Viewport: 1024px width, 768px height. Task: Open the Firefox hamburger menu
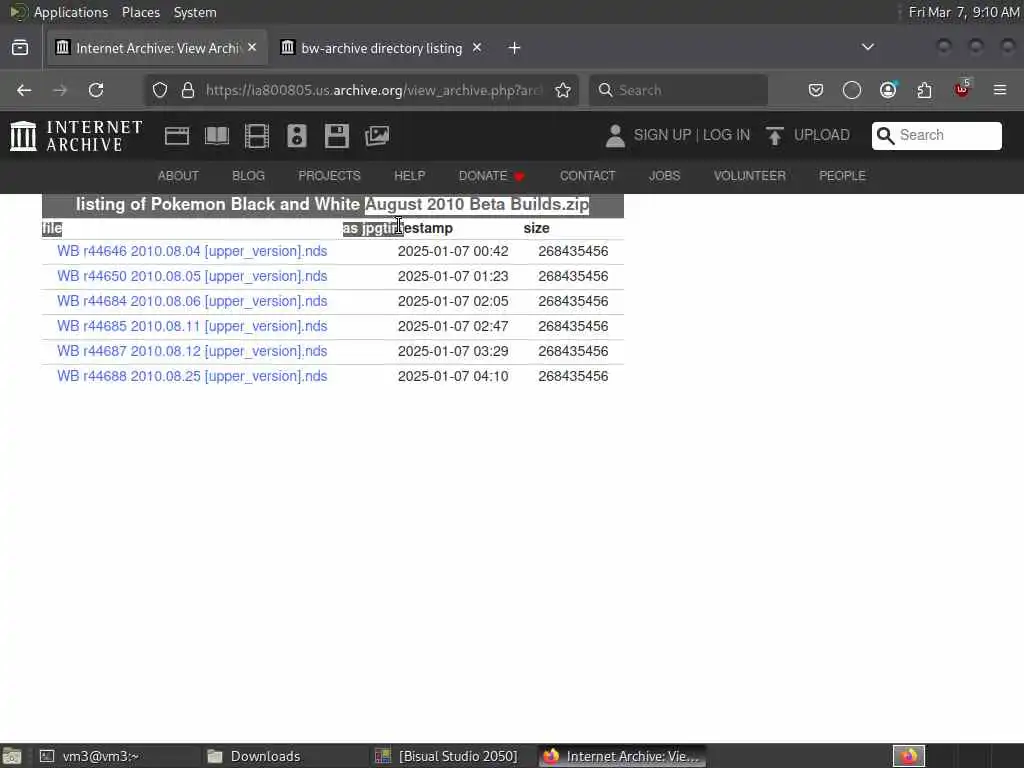(1000, 90)
